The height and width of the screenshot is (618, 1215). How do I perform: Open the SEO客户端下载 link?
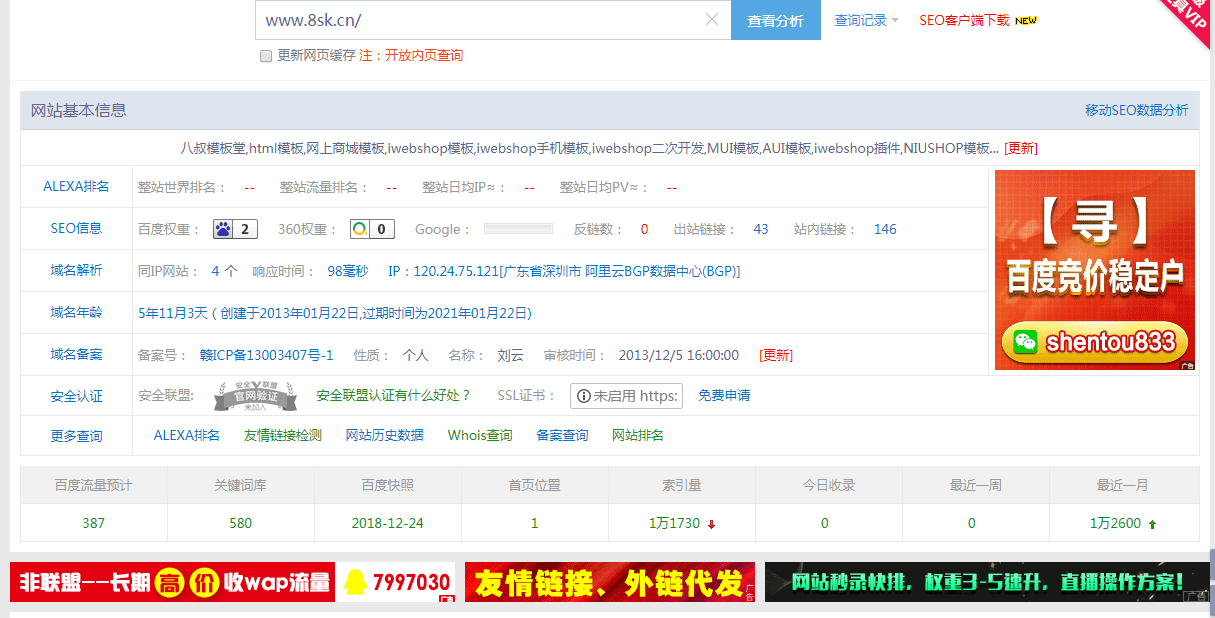point(964,20)
